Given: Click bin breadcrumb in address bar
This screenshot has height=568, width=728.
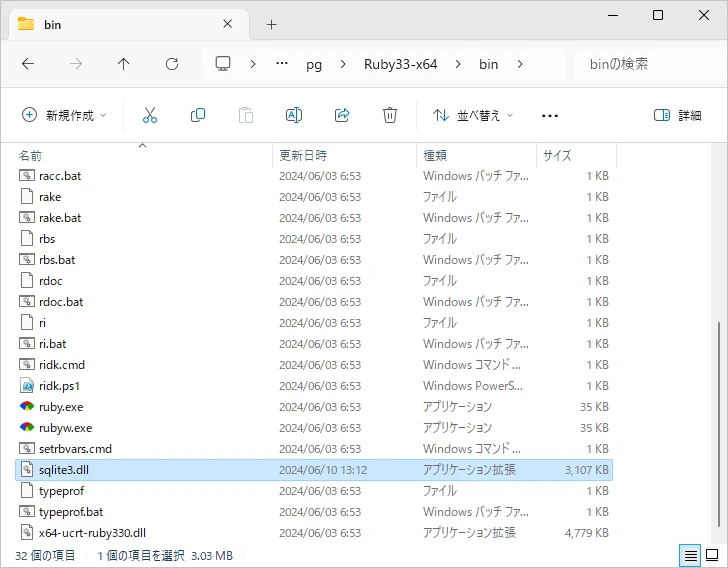Looking at the screenshot, I should (488, 64).
